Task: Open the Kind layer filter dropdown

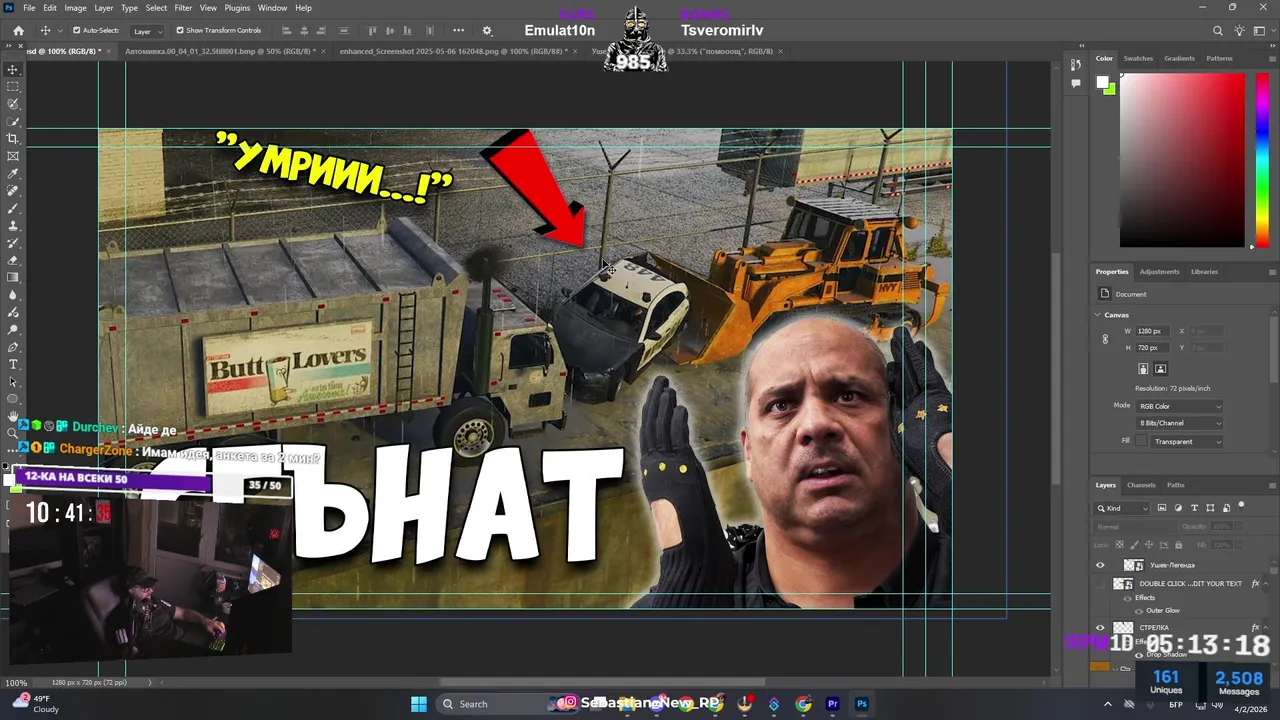Action: coord(1123,508)
